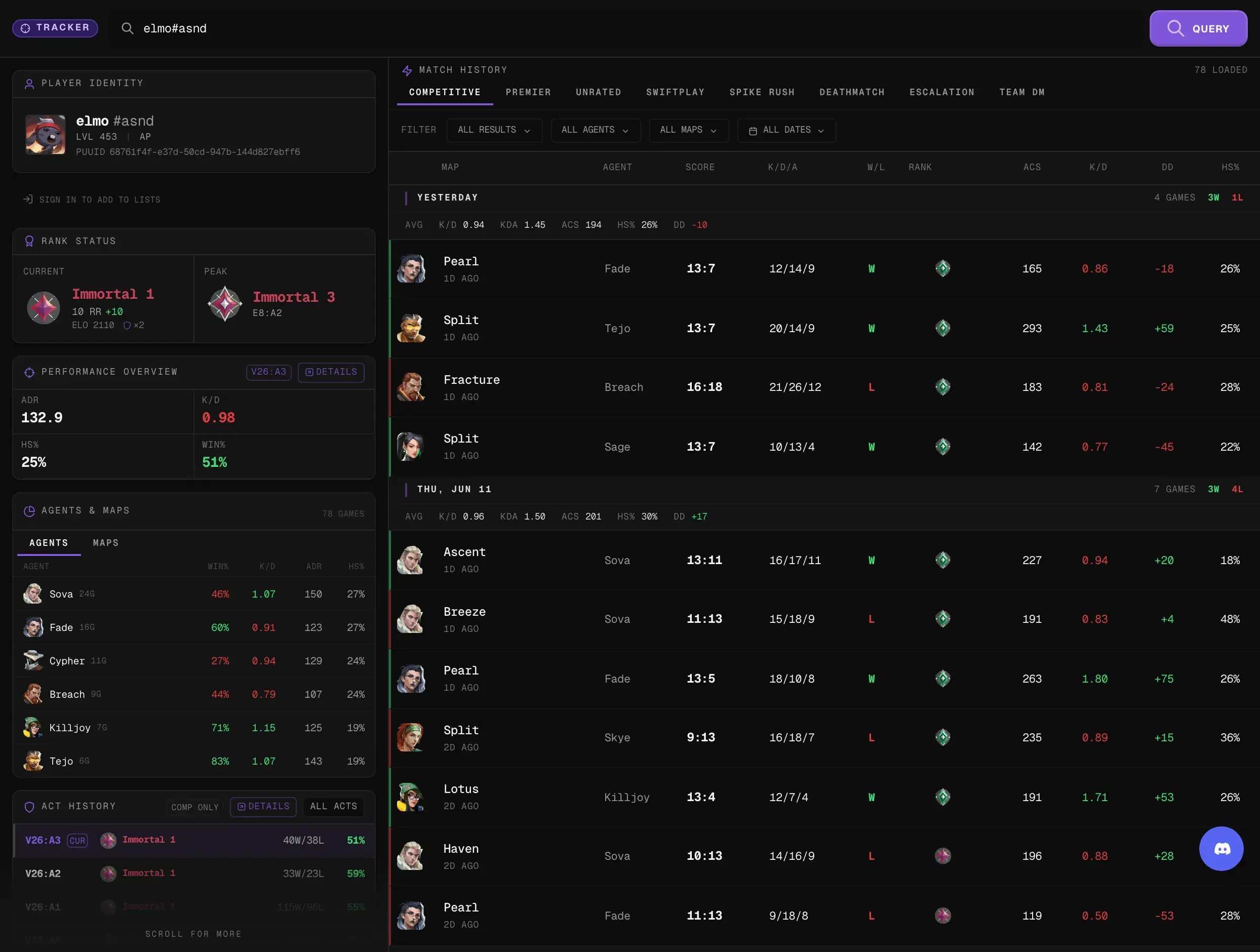Click the Killjoy icon in agents table
Screen dimensions: 1260x952
tap(33, 728)
